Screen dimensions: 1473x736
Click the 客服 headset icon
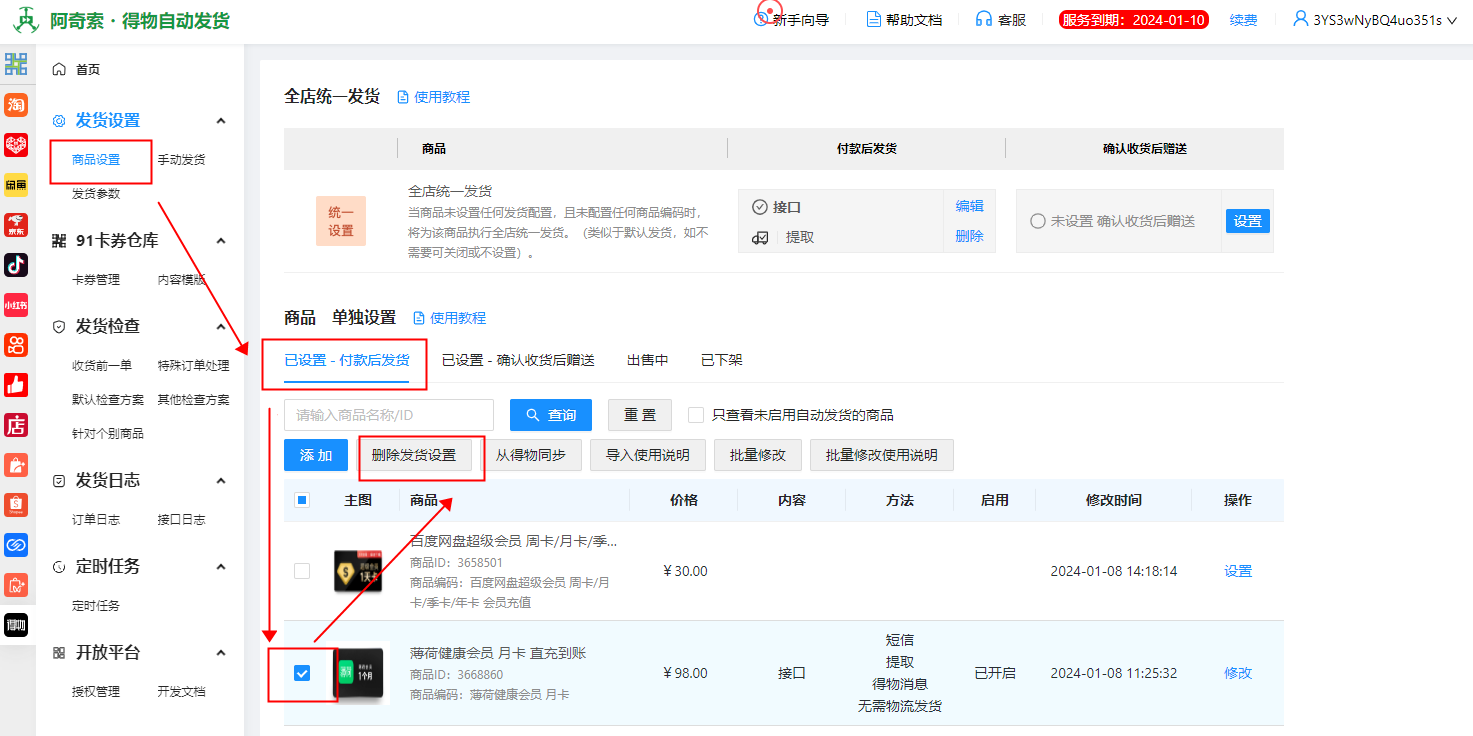tap(984, 19)
